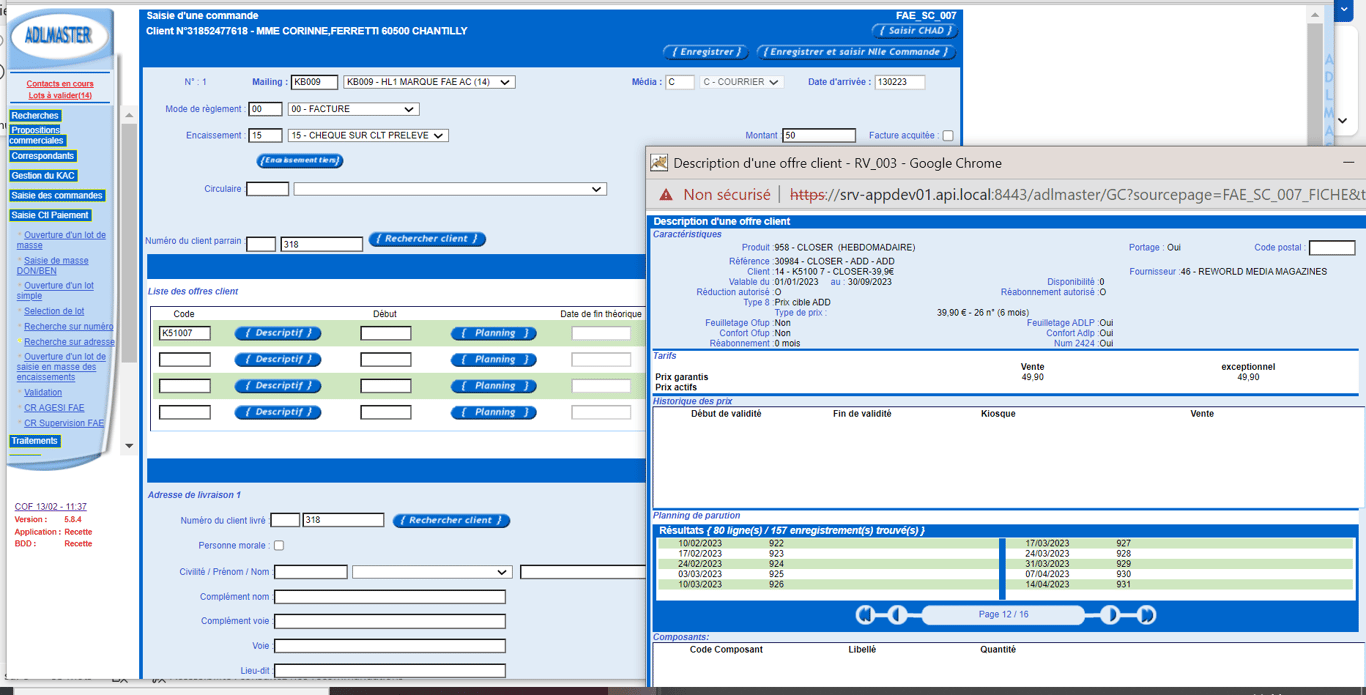This screenshot has width=1366, height=695.
Task: Open the Saisie Ctl Paiement menu
Action: 51,215
